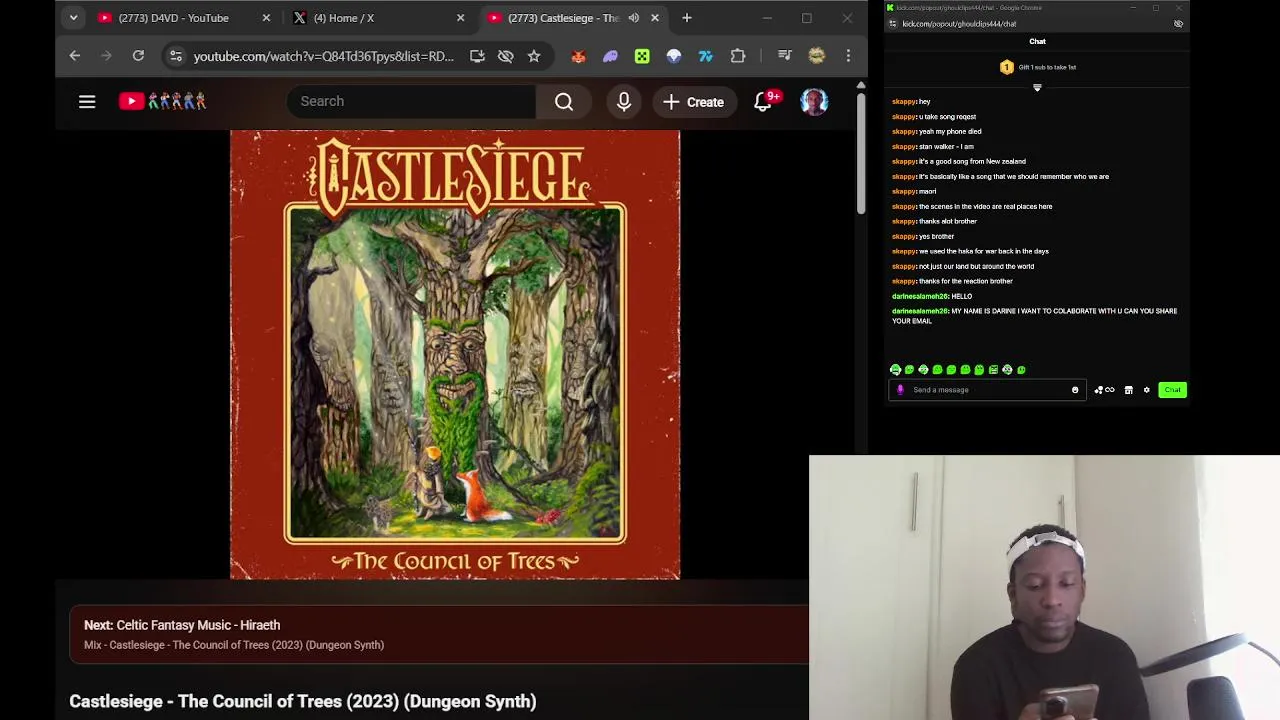The image size is (1280, 720).
Task: Open the MetaMask fox extension
Action: click(x=578, y=56)
